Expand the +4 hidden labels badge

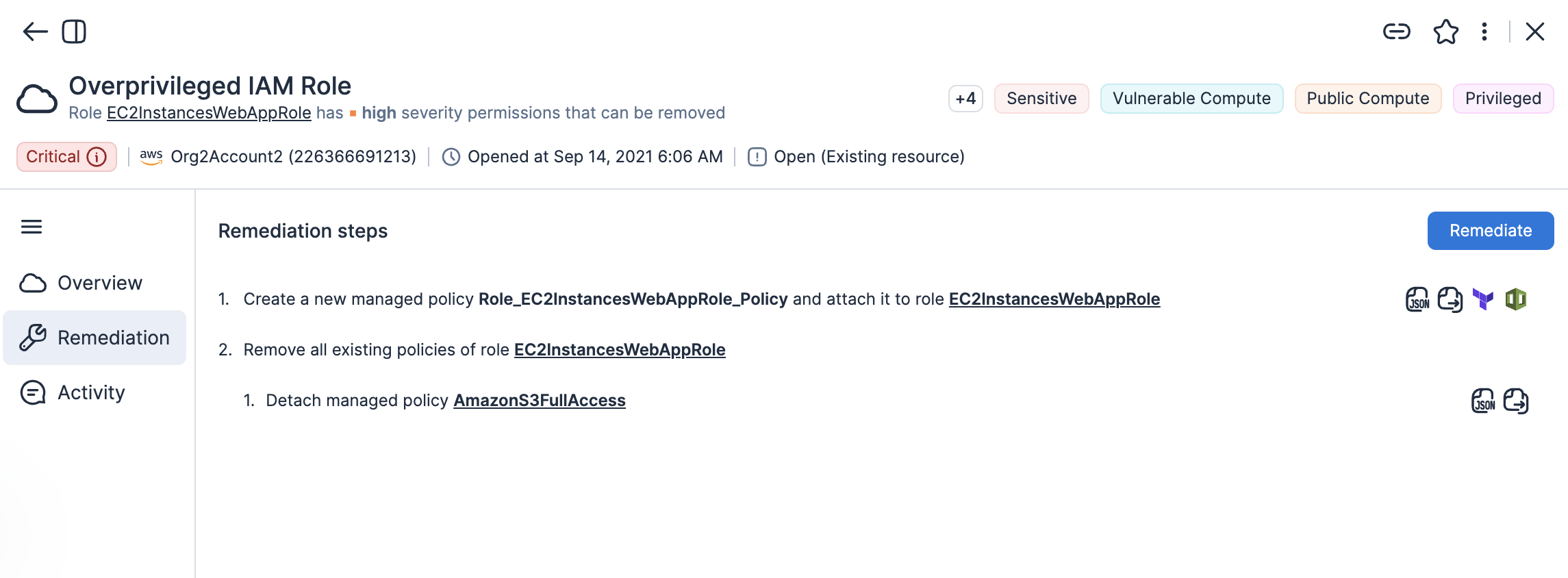coord(965,99)
